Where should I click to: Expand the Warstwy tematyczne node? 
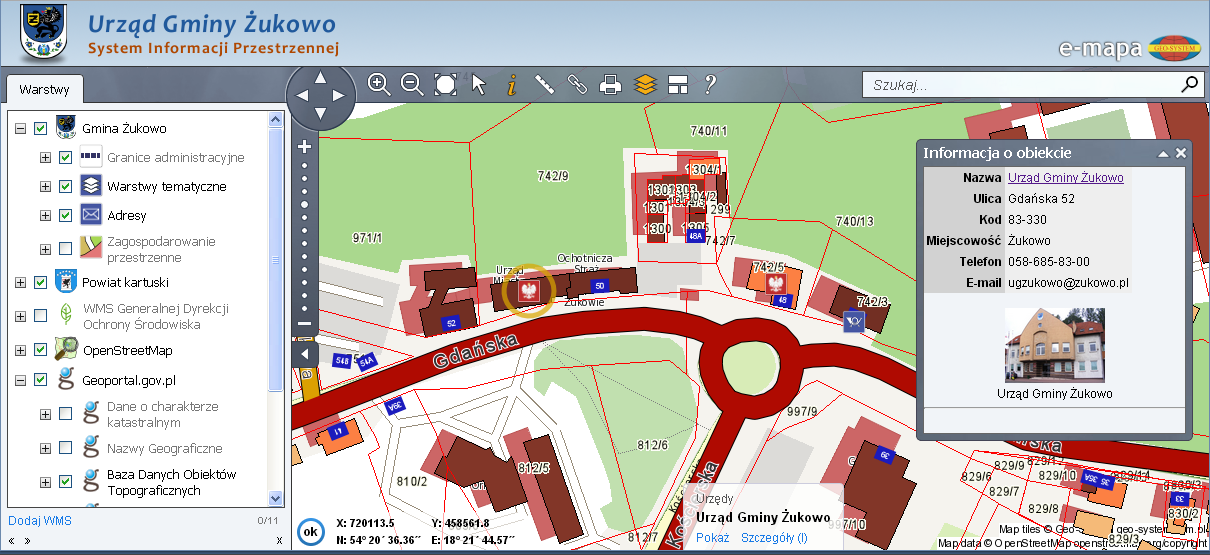point(45,186)
